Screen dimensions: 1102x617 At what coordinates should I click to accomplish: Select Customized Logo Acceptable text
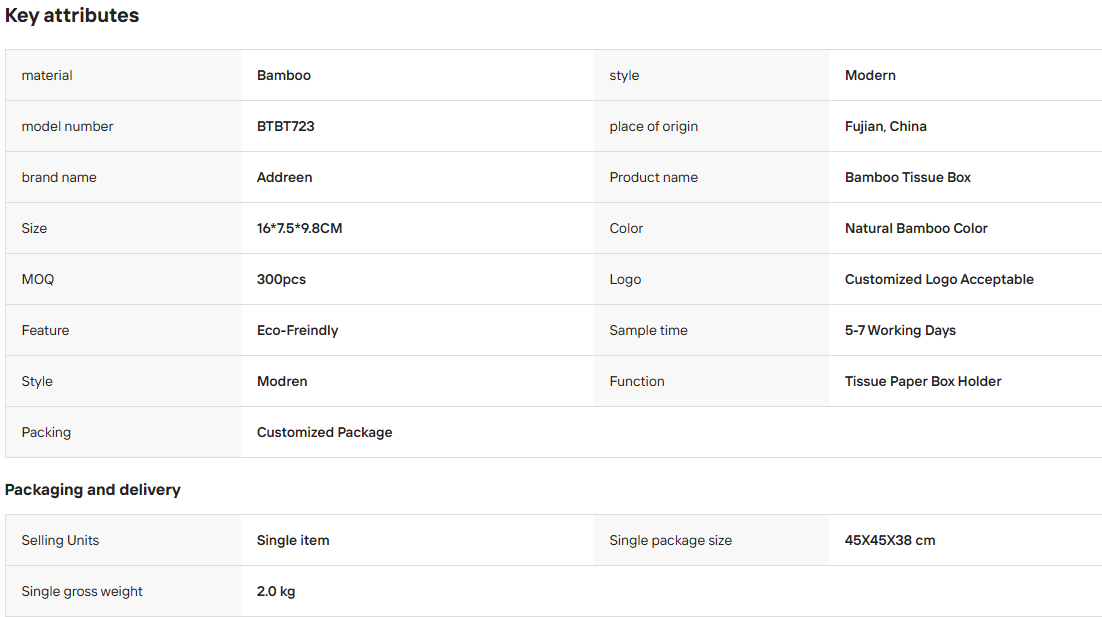939,280
